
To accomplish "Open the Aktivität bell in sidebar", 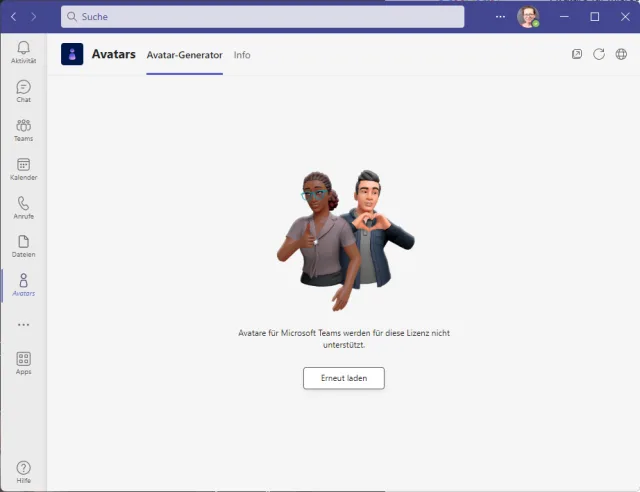I will tap(23, 52).
